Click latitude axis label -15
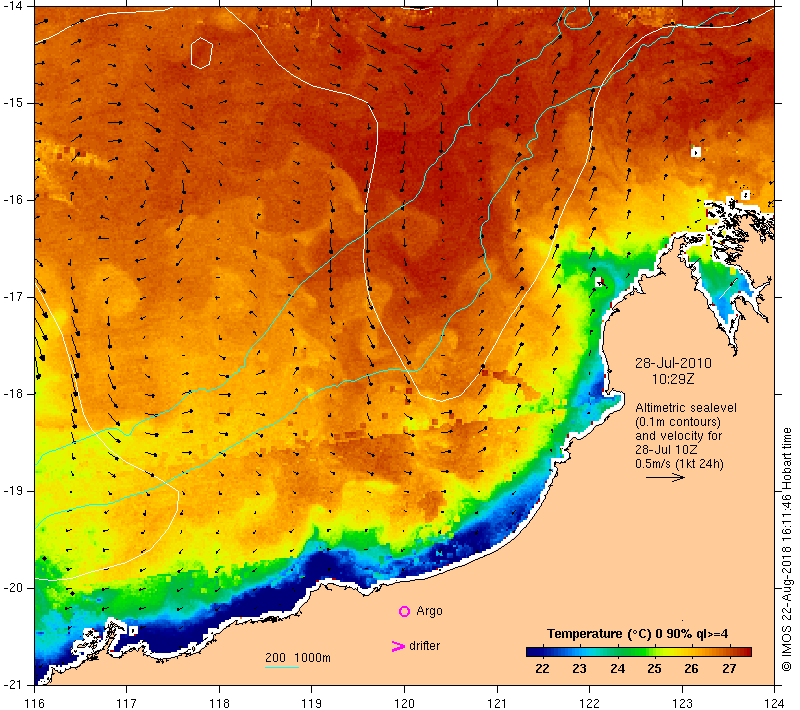The height and width of the screenshot is (710, 800). point(12,103)
